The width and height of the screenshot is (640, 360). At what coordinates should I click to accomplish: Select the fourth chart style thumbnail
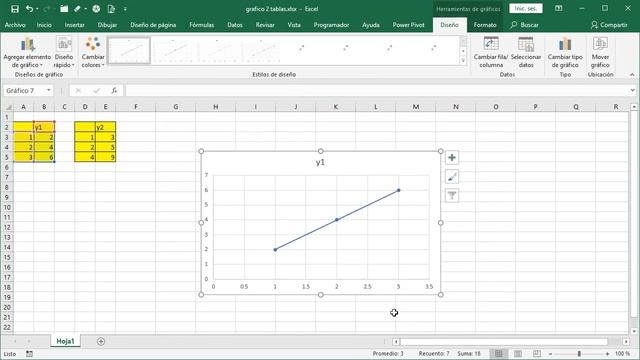point(261,50)
